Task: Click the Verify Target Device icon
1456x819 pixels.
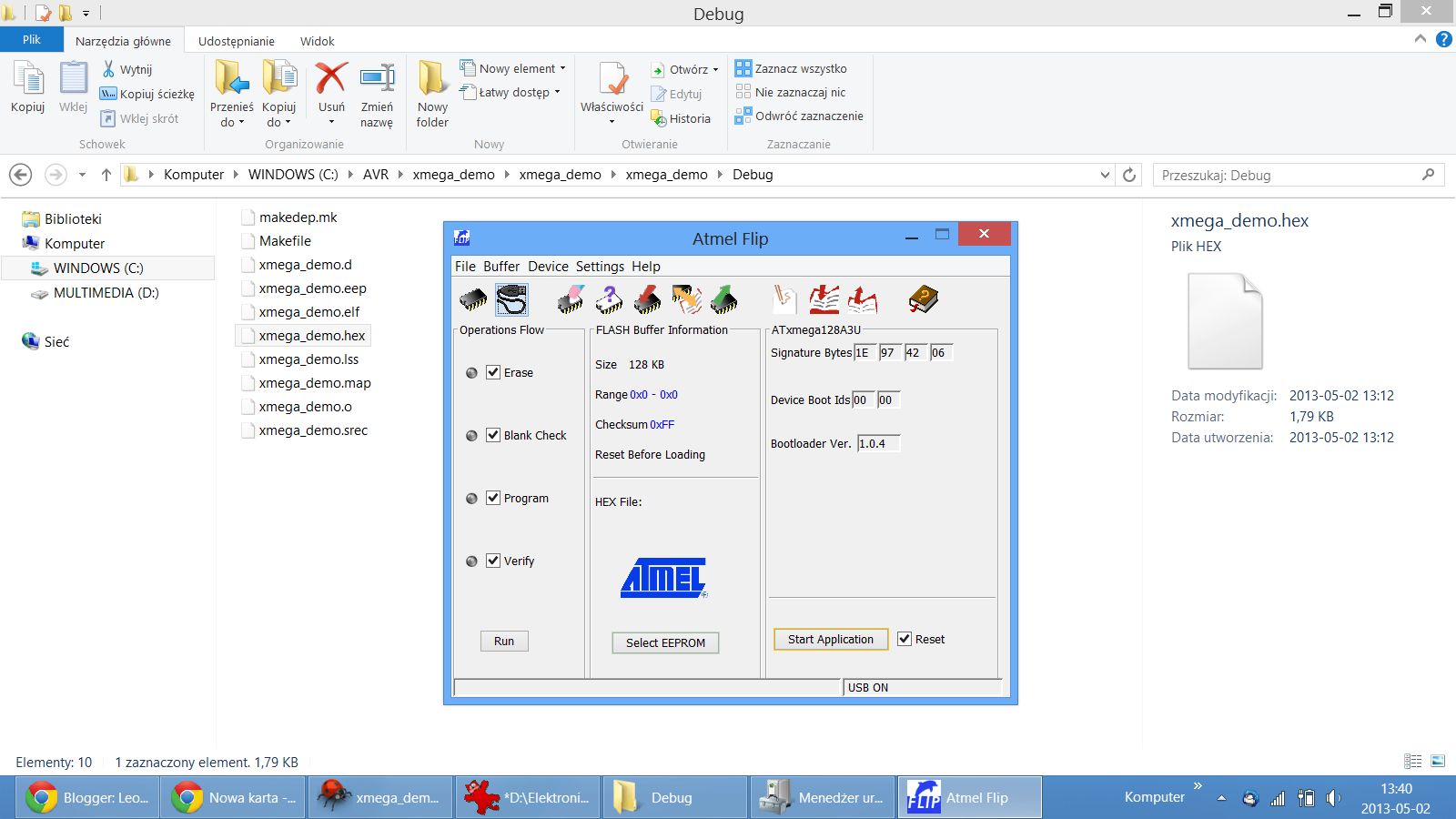Action: tap(686, 299)
